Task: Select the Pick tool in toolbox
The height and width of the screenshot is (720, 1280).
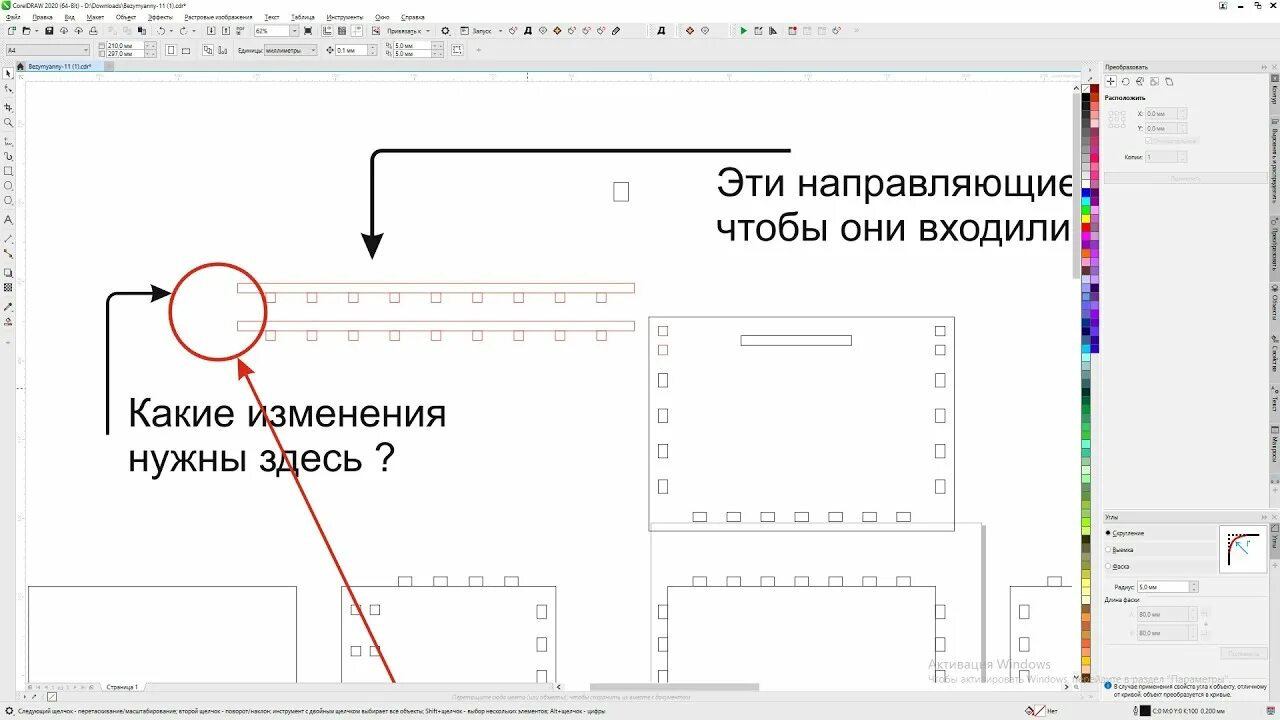Action: click(x=8, y=73)
